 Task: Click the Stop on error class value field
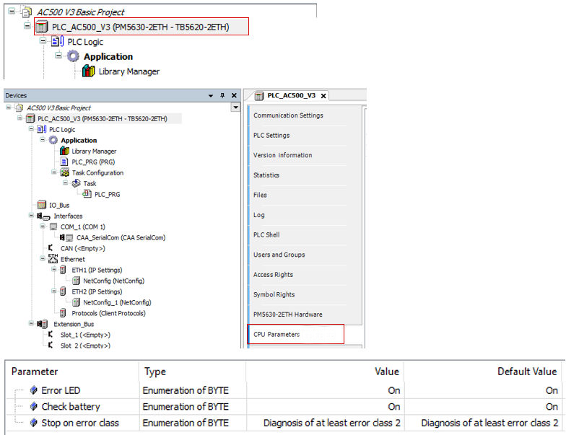point(325,423)
